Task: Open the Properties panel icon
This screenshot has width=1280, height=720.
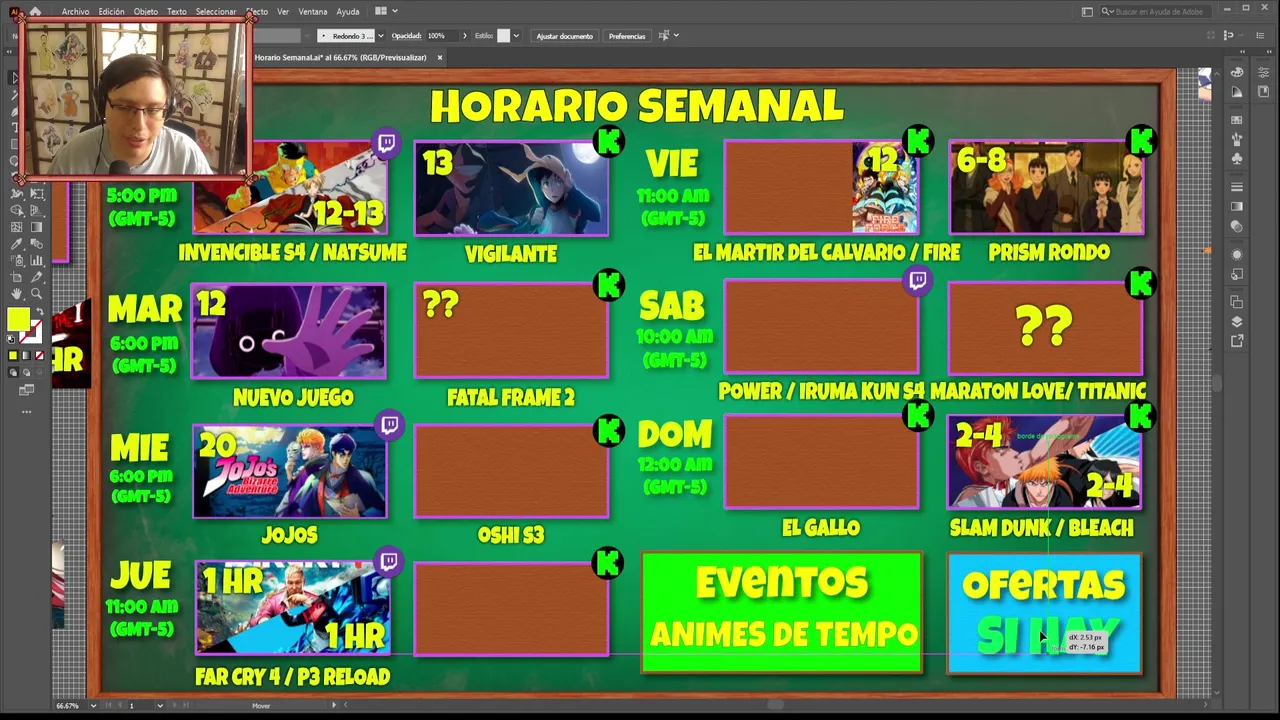Action: click(1264, 72)
